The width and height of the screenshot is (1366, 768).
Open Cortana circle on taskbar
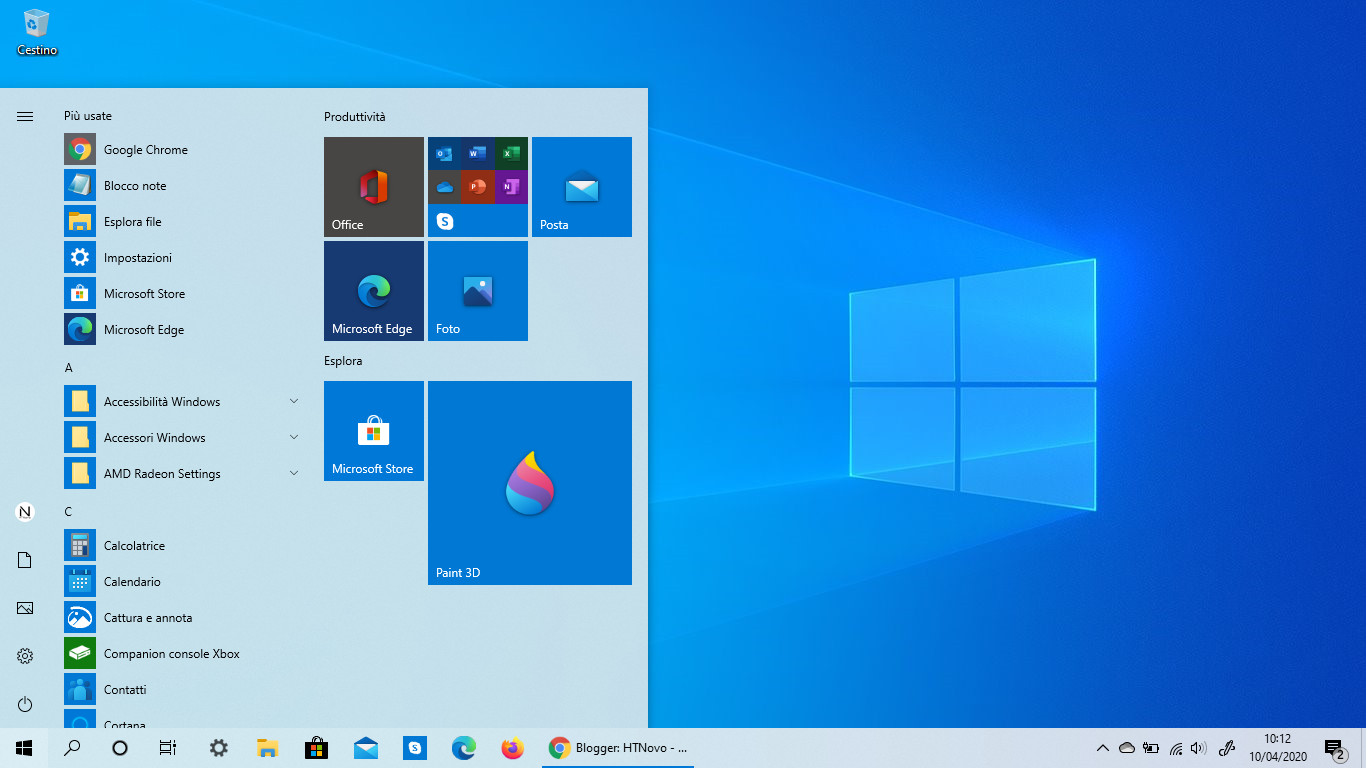pos(120,748)
